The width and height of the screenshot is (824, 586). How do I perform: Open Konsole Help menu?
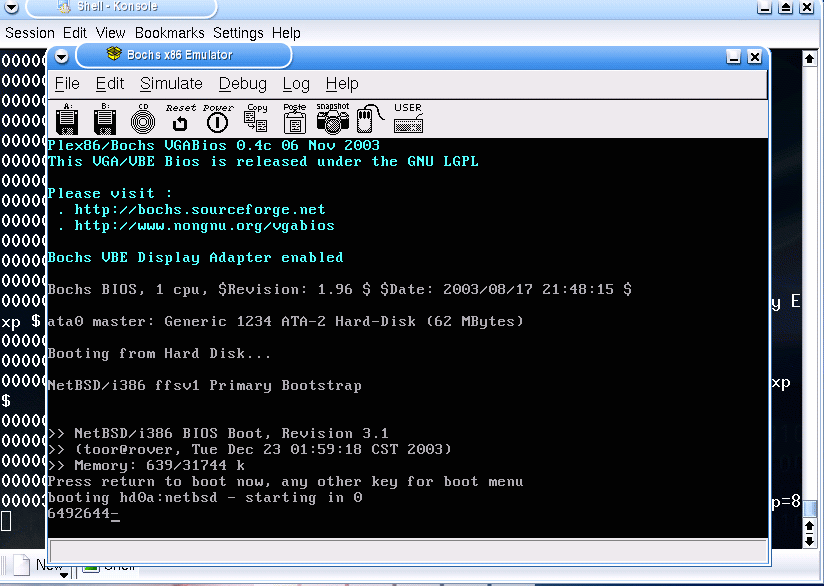(286, 33)
